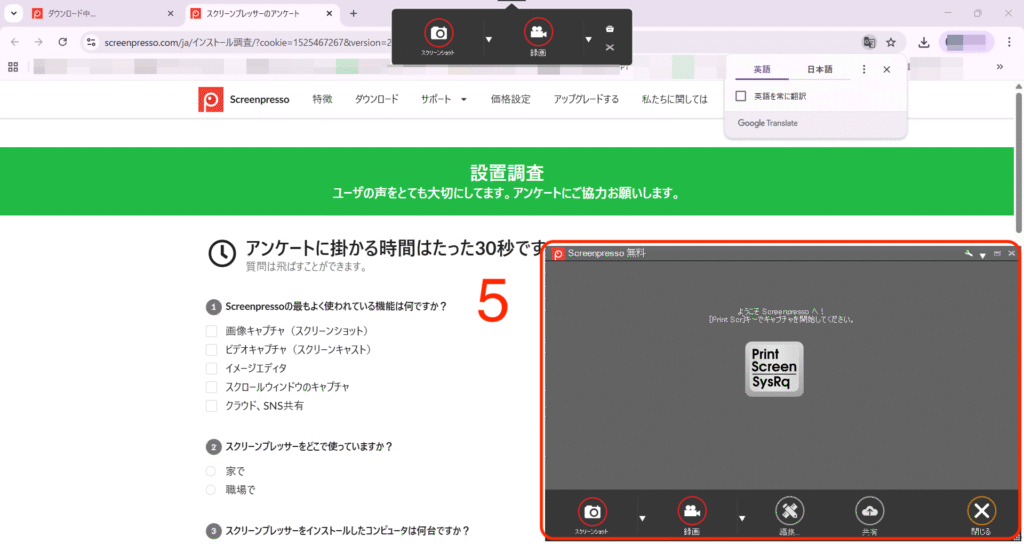The height and width of the screenshot is (544, 1024).
Task: Check ビデオキャプチャ（スクリーンキャスト）option
Action: tap(212, 349)
